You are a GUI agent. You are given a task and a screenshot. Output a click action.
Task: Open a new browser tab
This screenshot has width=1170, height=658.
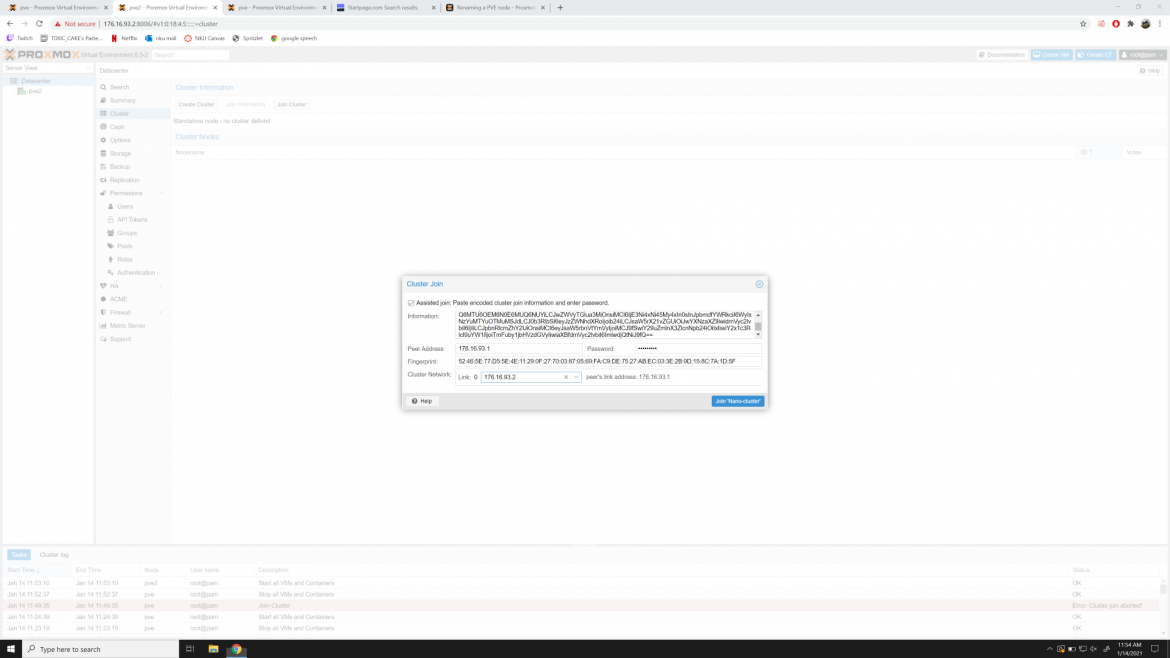560,7
